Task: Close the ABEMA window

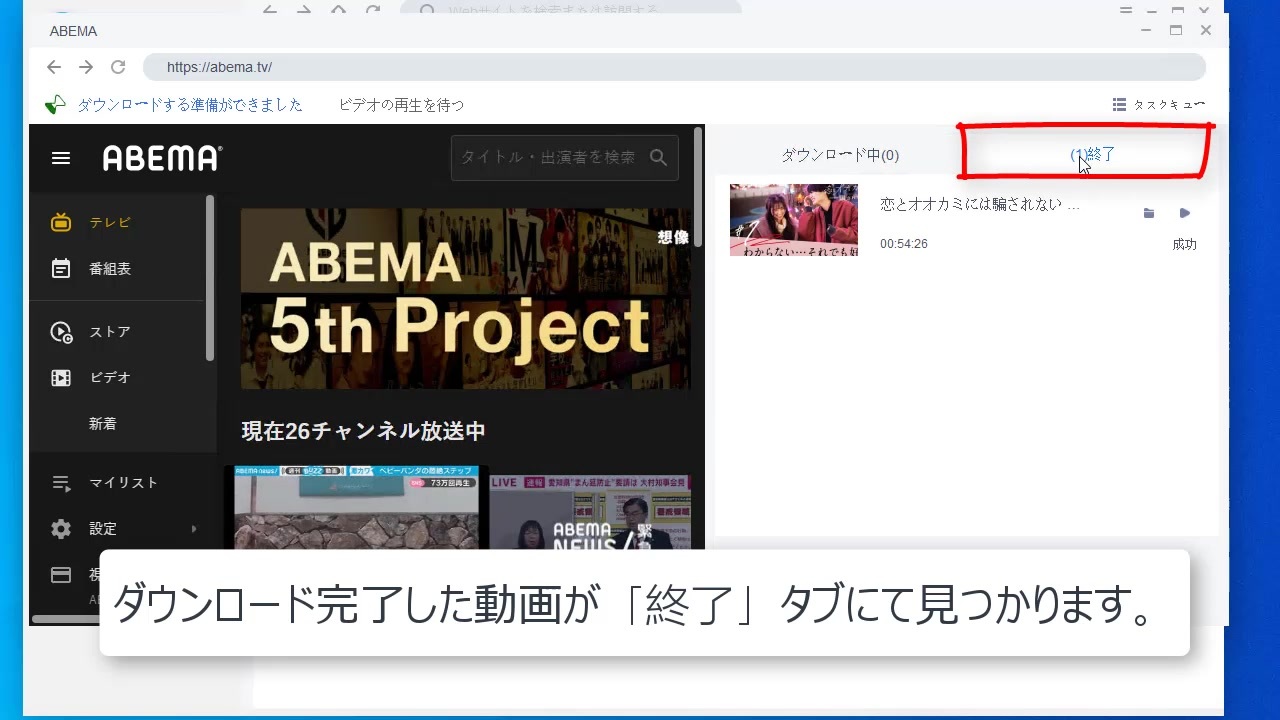Action: (x=1206, y=30)
